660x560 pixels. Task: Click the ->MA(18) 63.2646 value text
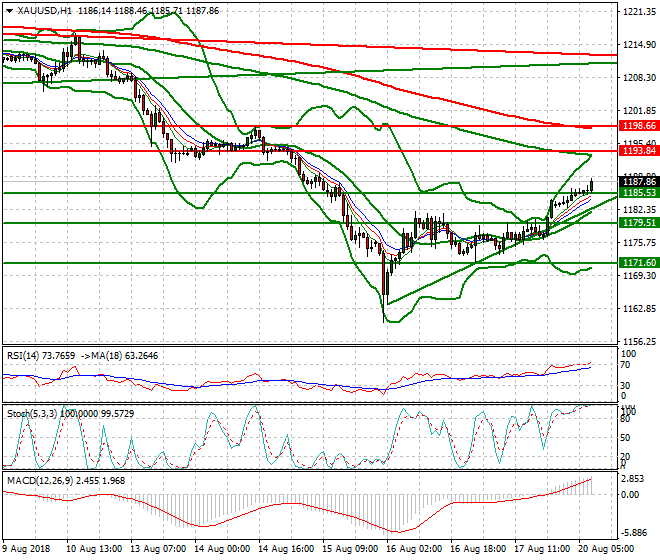(x=119, y=356)
